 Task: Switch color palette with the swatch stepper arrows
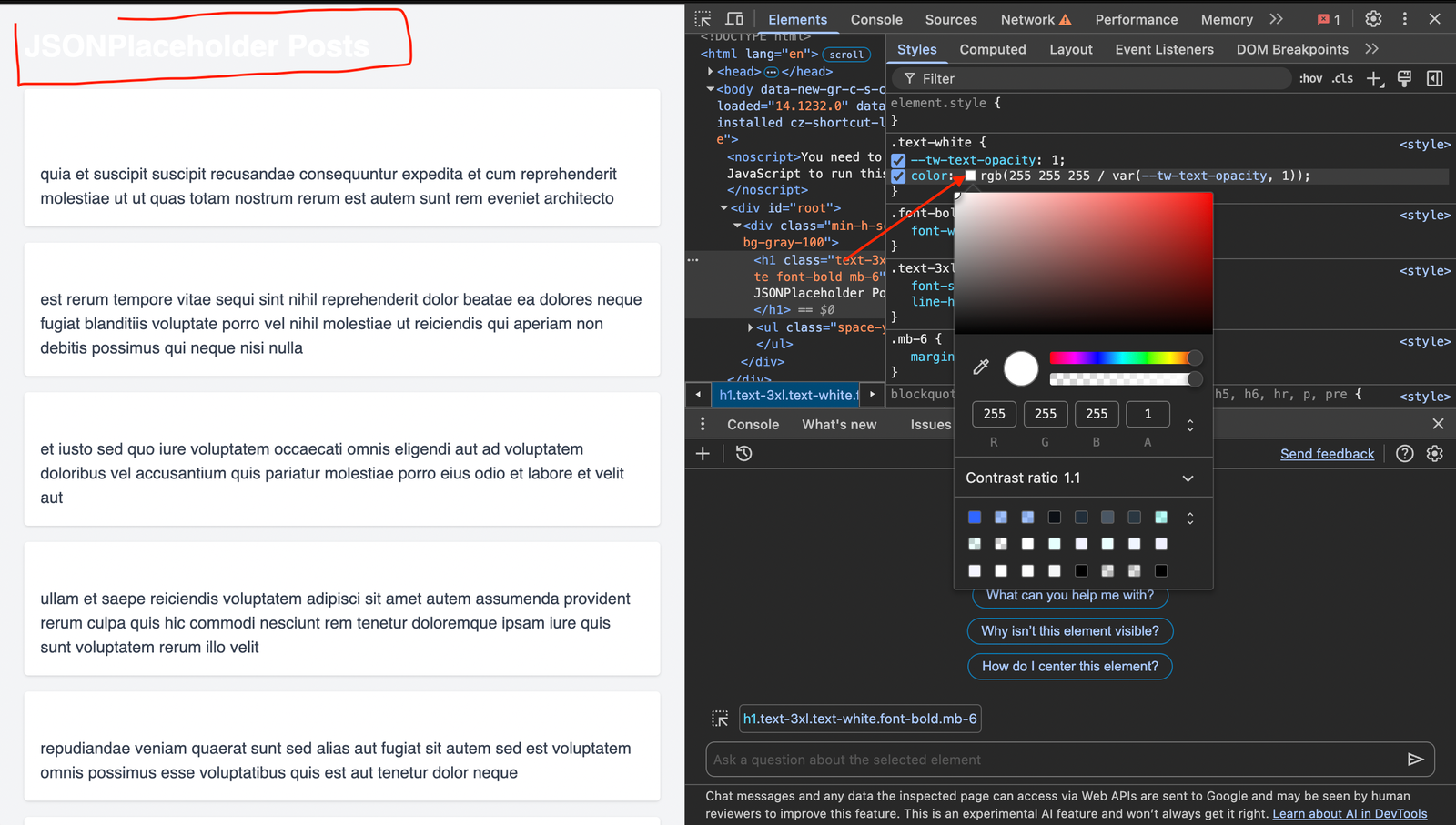click(1189, 518)
